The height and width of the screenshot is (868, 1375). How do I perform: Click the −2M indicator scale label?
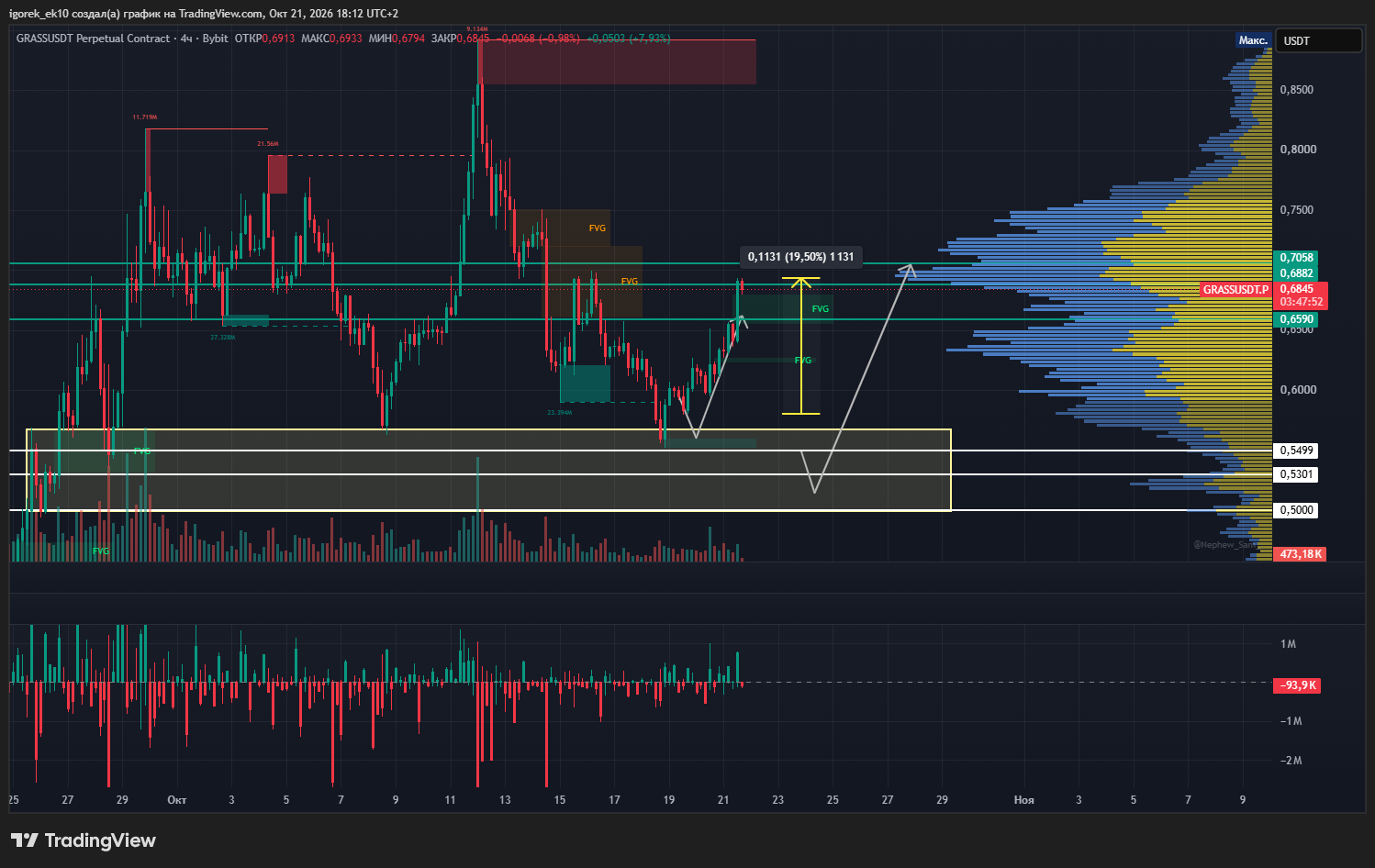(1291, 761)
